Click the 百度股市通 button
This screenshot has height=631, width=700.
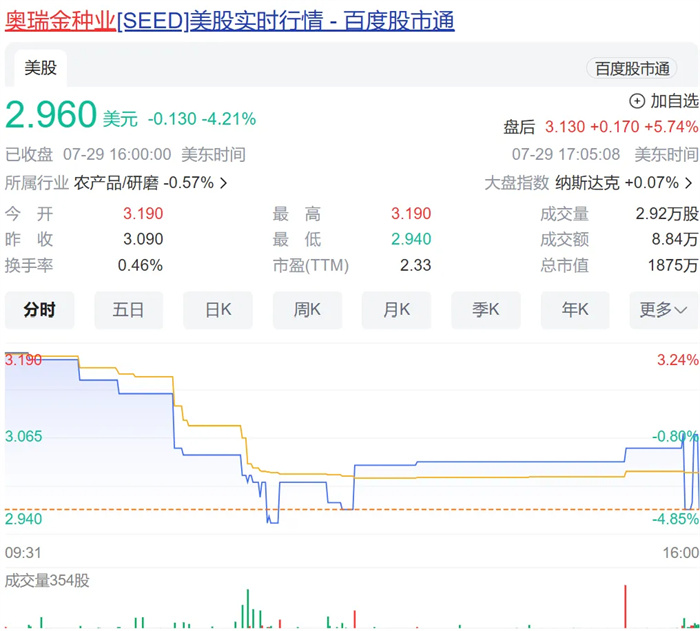[x=632, y=68]
